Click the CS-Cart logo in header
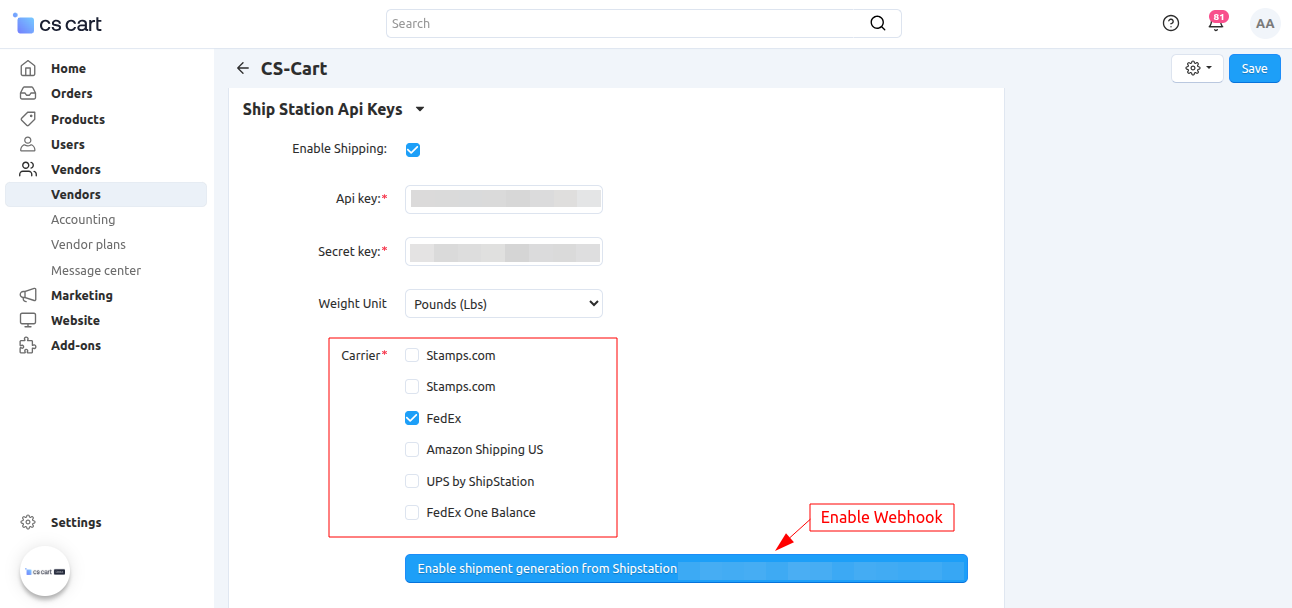This screenshot has width=1292, height=608. (58, 24)
